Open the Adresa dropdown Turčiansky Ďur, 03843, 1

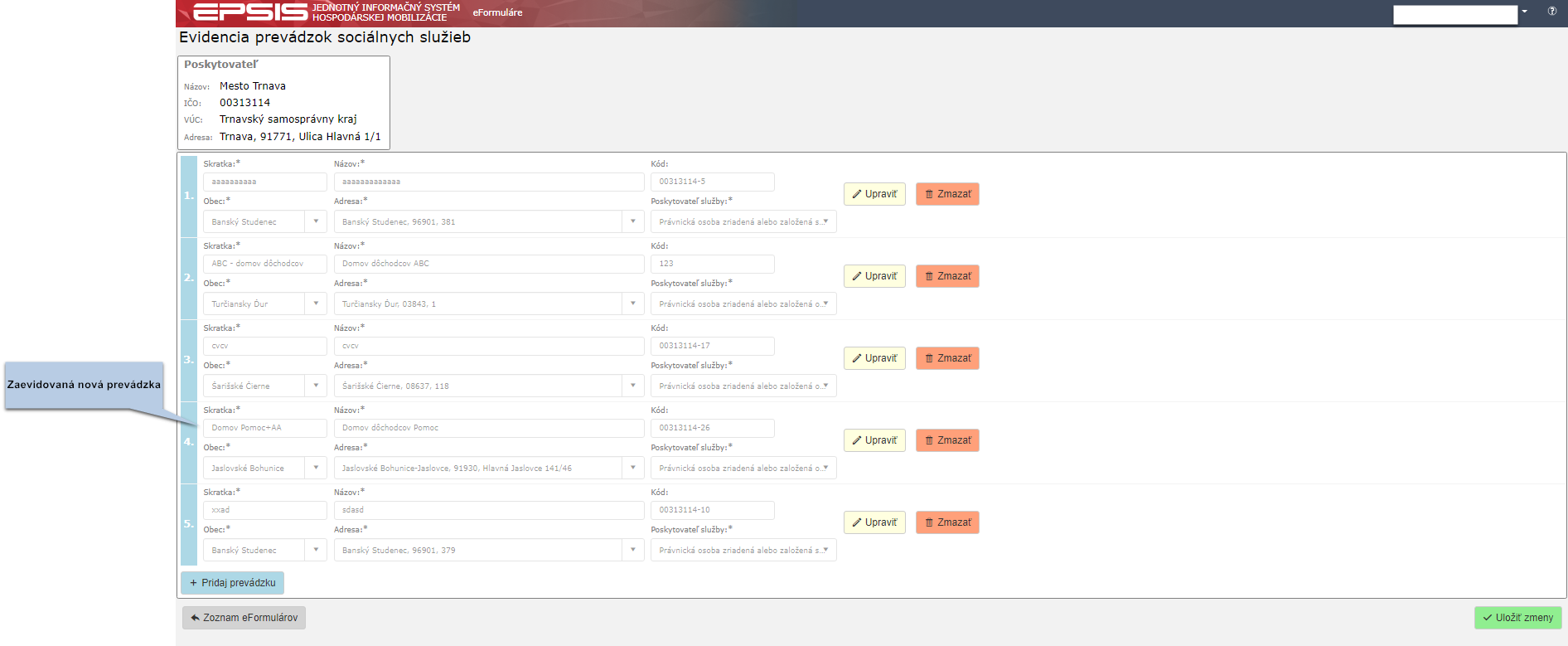489,304
